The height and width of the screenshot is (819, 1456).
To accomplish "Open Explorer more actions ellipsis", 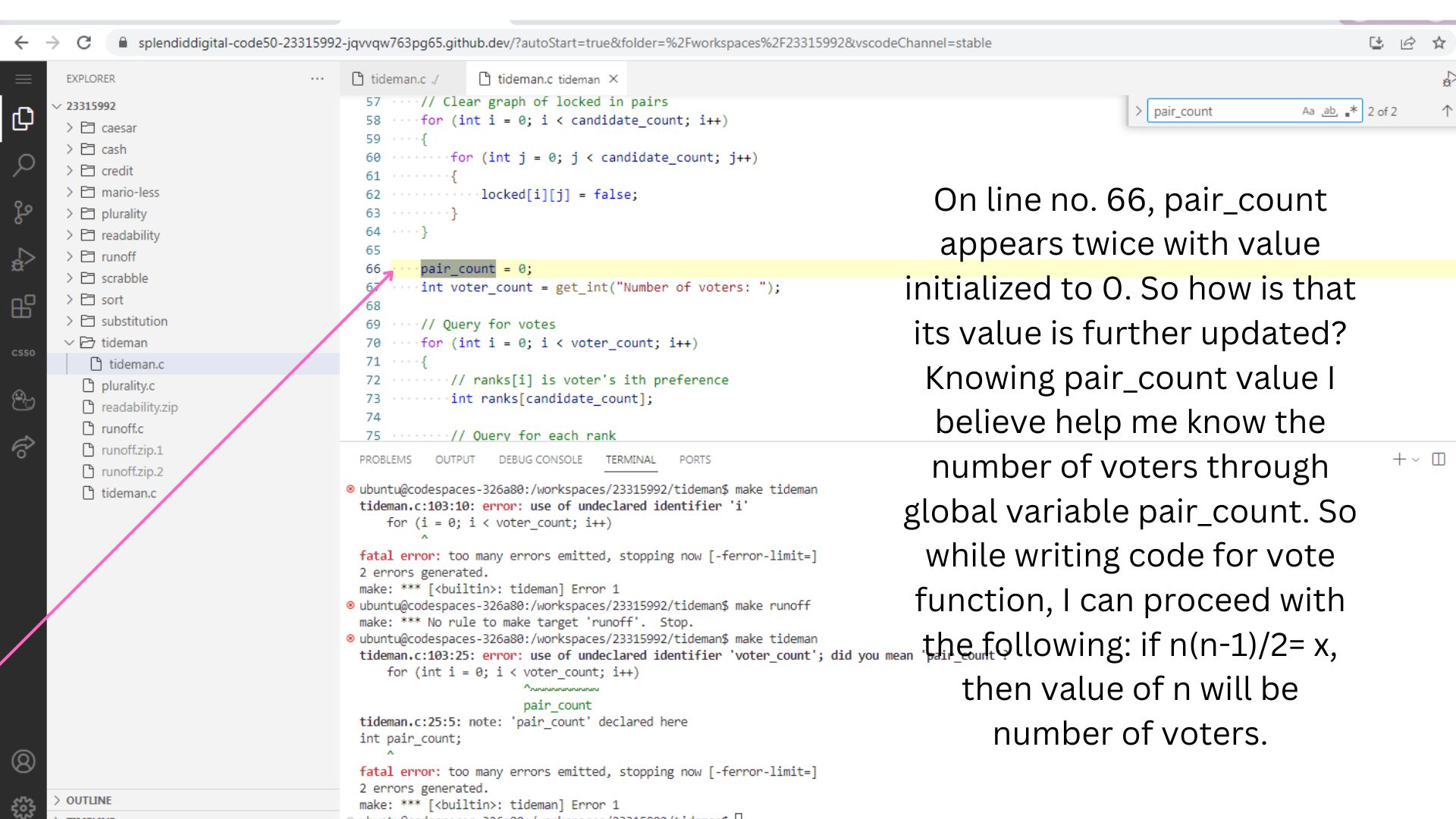I will pos(317,79).
